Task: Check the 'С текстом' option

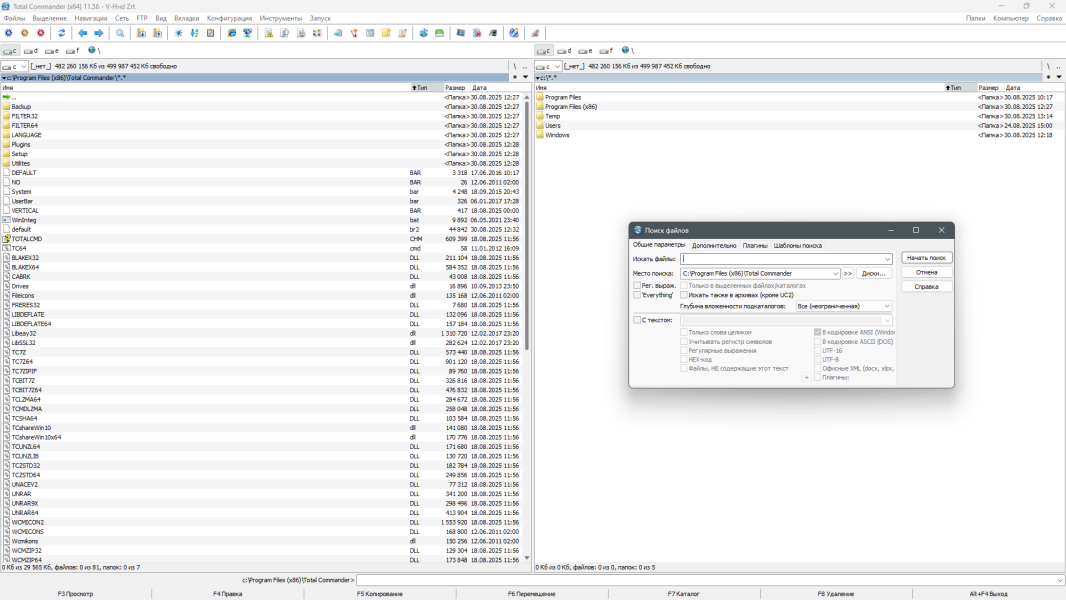Action: coord(637,320)
